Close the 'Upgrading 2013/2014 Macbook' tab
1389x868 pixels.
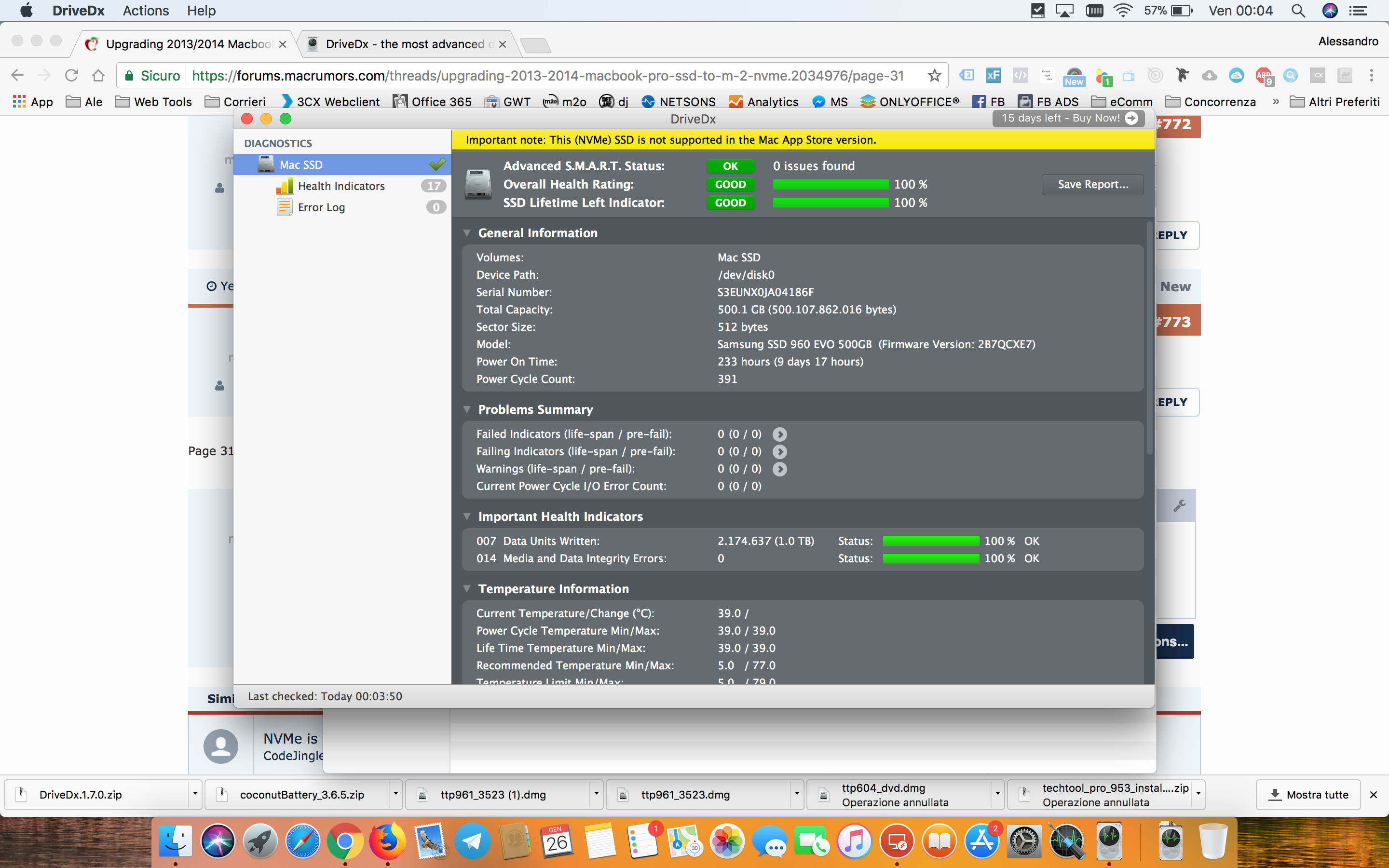[283, 44]
